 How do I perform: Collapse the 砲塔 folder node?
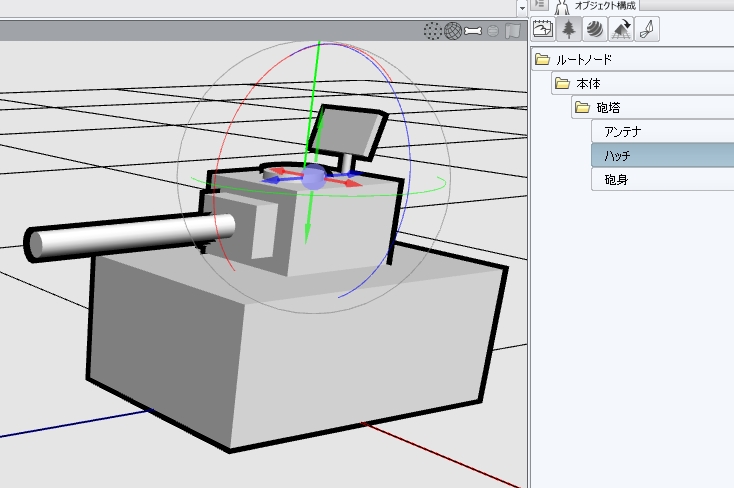point(581,108)
